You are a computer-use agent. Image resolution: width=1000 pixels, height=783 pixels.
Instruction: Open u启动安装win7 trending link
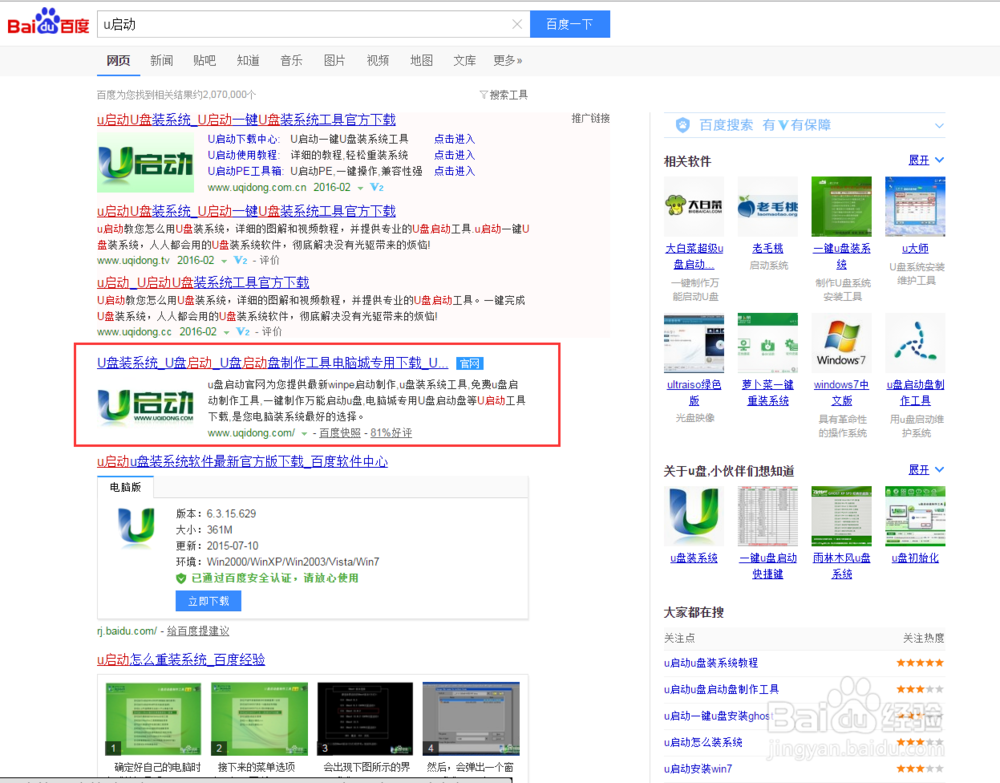[698, 769]
